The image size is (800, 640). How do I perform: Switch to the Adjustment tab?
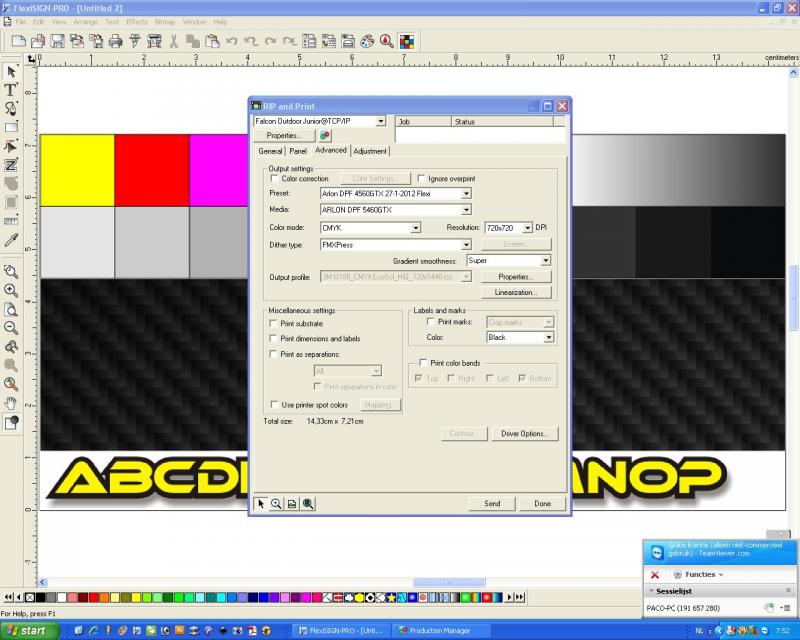[x=370, y=151]
